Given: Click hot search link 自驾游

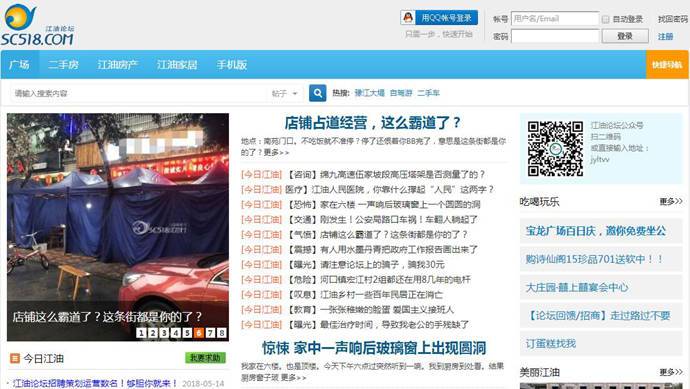Looking at the screenshot, I should click(x=401, y=93).
